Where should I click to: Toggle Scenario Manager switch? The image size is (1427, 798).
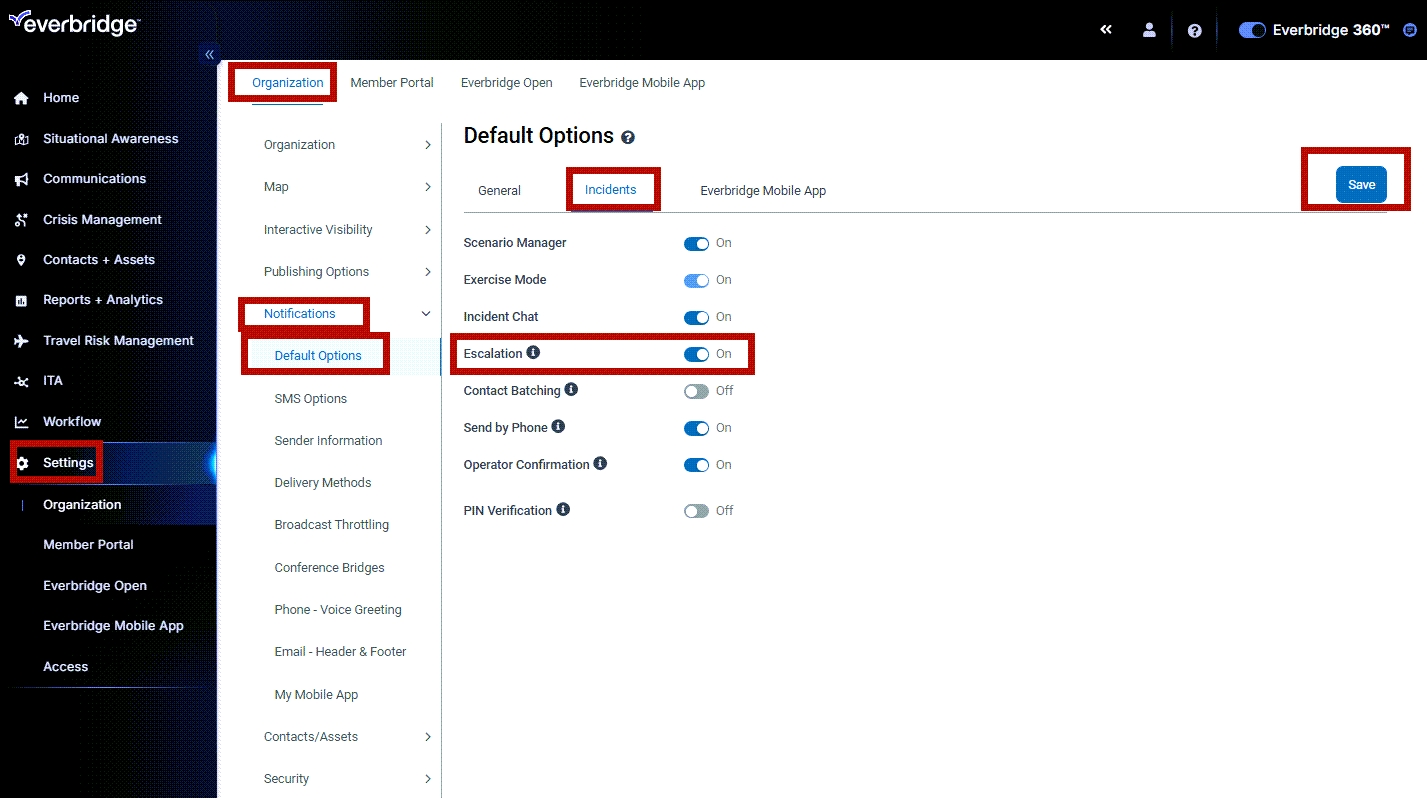pyautogui.click(x=696, y=243)
